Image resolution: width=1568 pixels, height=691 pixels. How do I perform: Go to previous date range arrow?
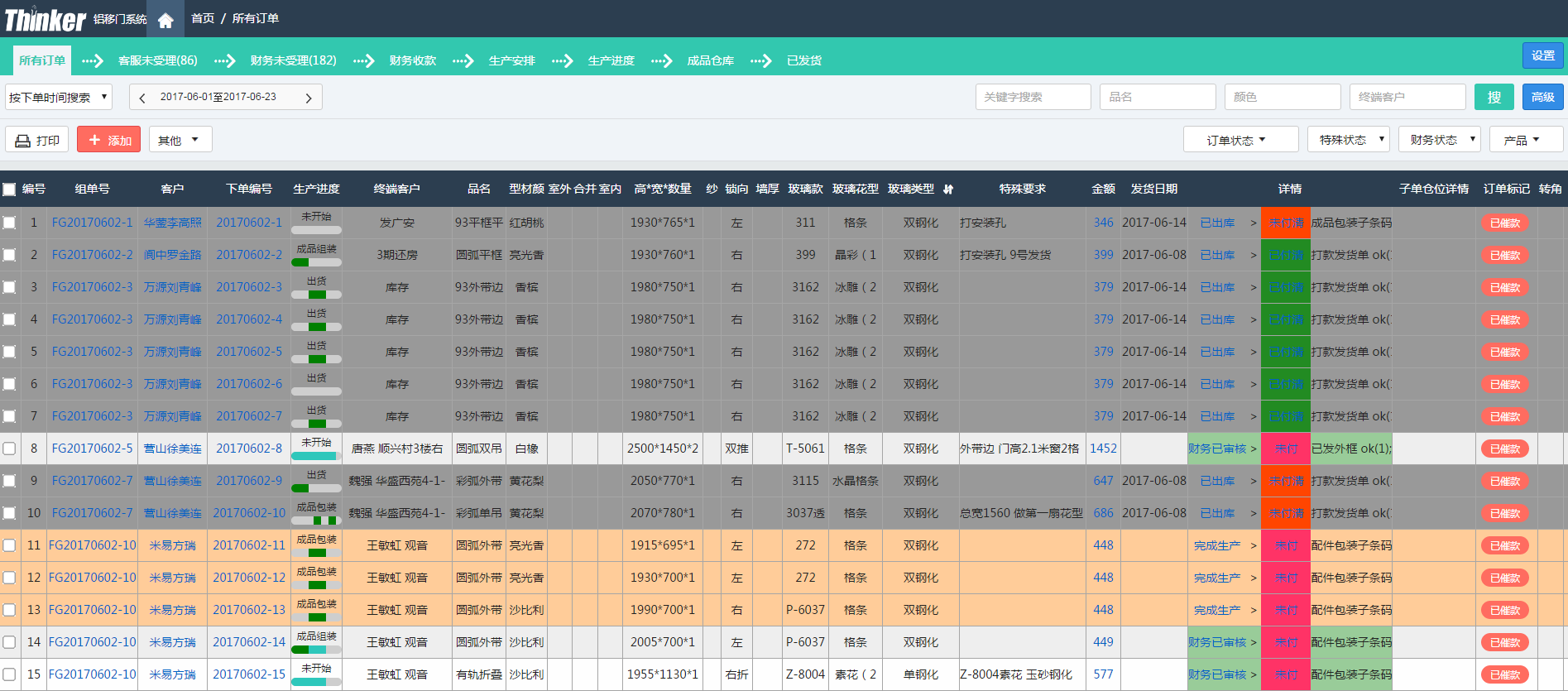[142, 98]
